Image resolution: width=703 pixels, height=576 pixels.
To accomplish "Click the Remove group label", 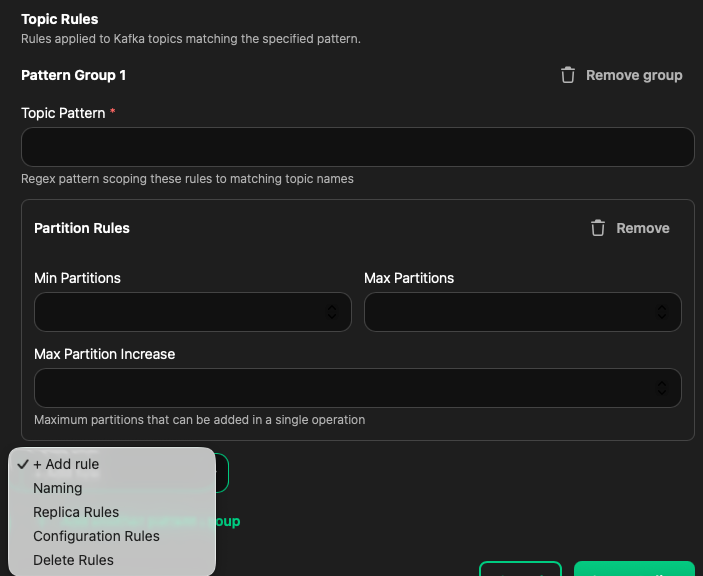I will coord(634,75).
